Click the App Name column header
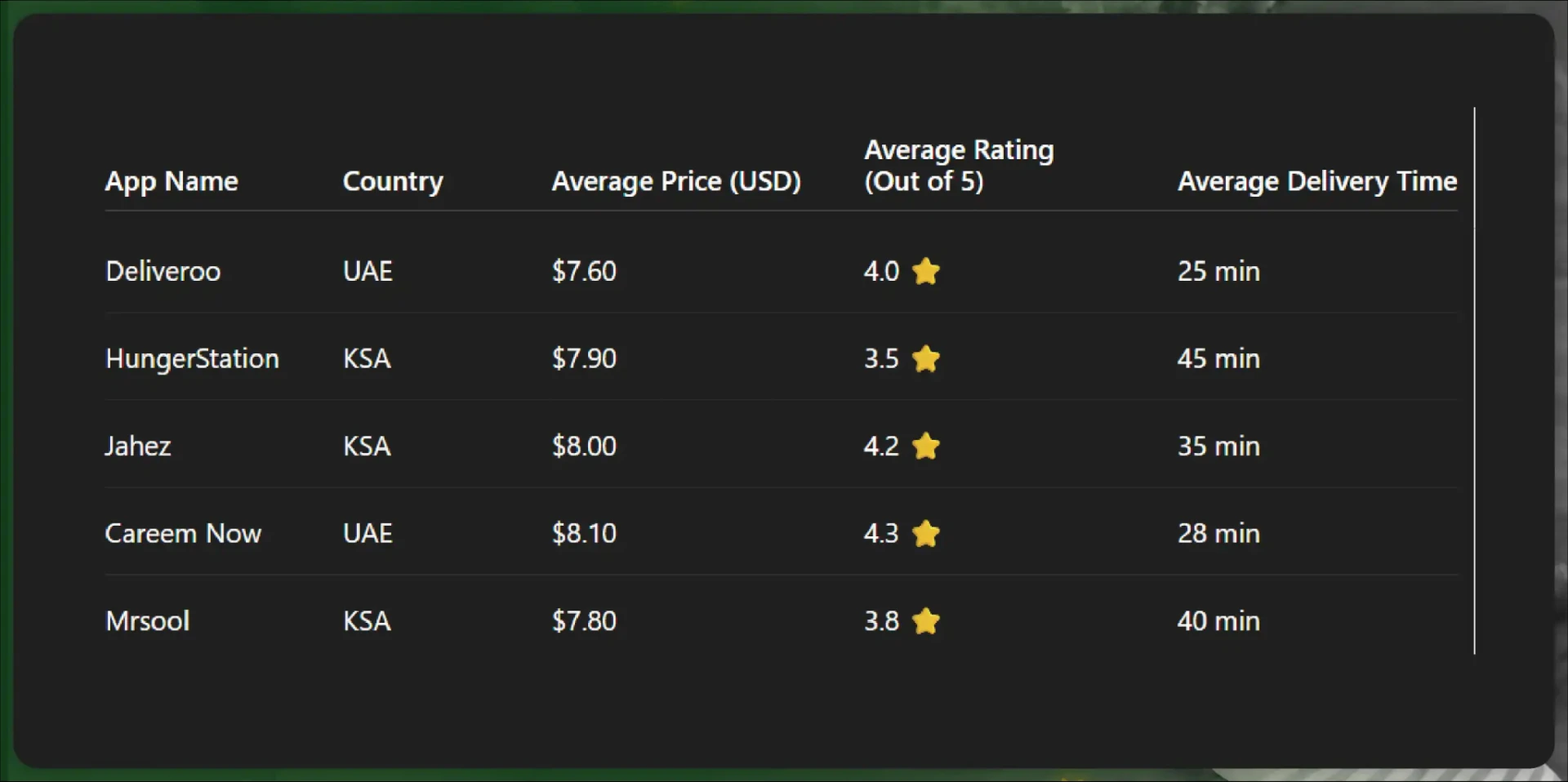This screenshot has height=782, width=1568. tap(171, 181)
